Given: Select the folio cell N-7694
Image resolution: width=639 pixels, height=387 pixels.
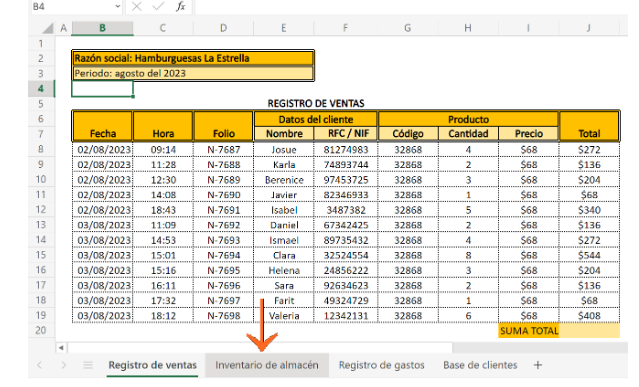Looking at the screenshot, I should [223, 255].
